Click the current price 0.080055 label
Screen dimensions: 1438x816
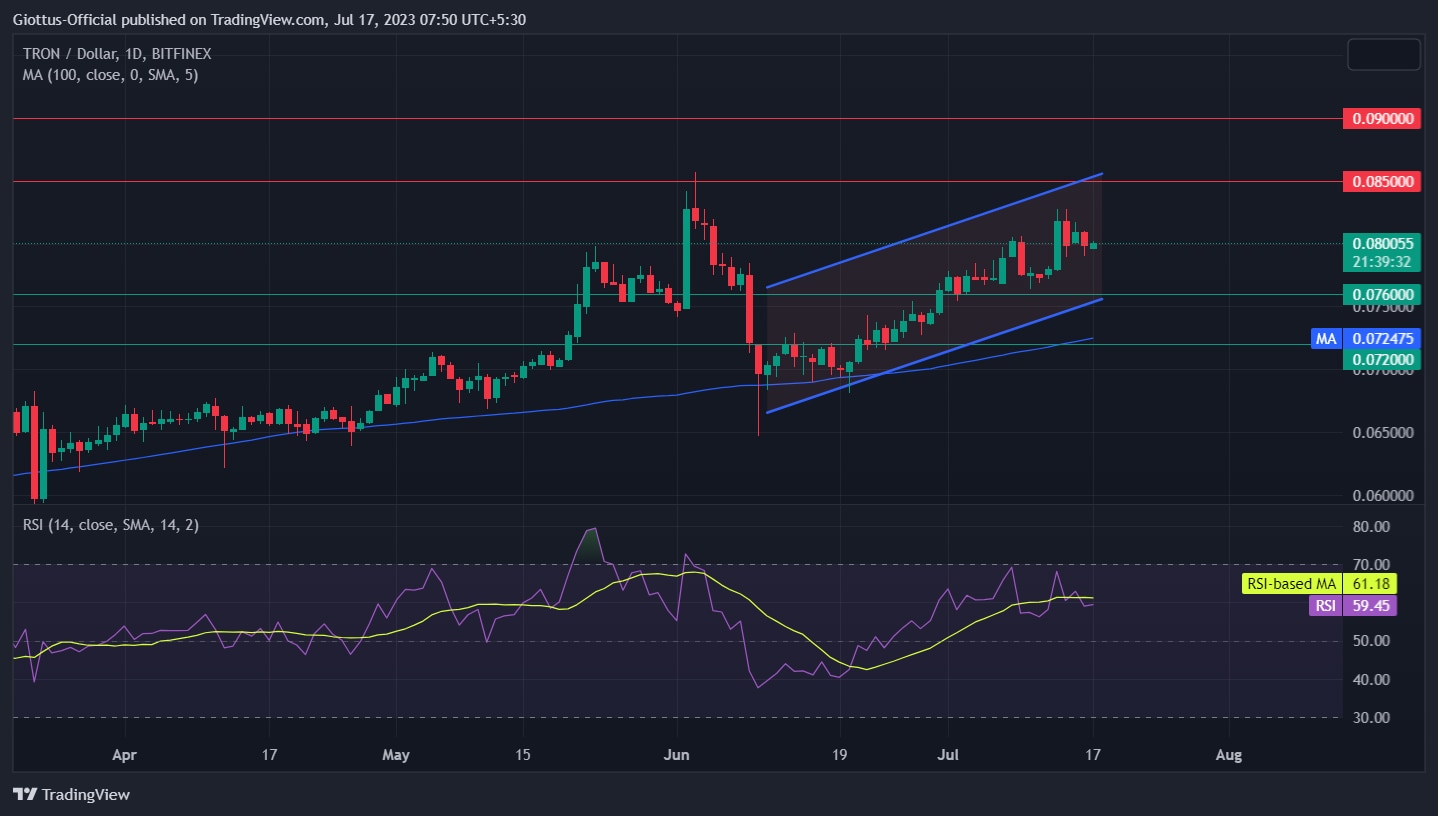[1382, 243]
